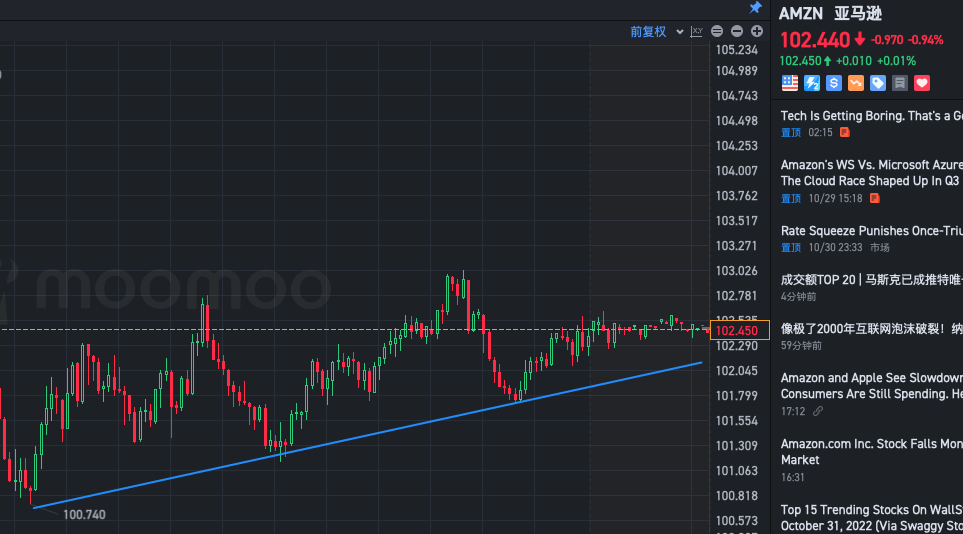
Task: Click the 100.818 price axis value
Action: [x=736, y=495]
